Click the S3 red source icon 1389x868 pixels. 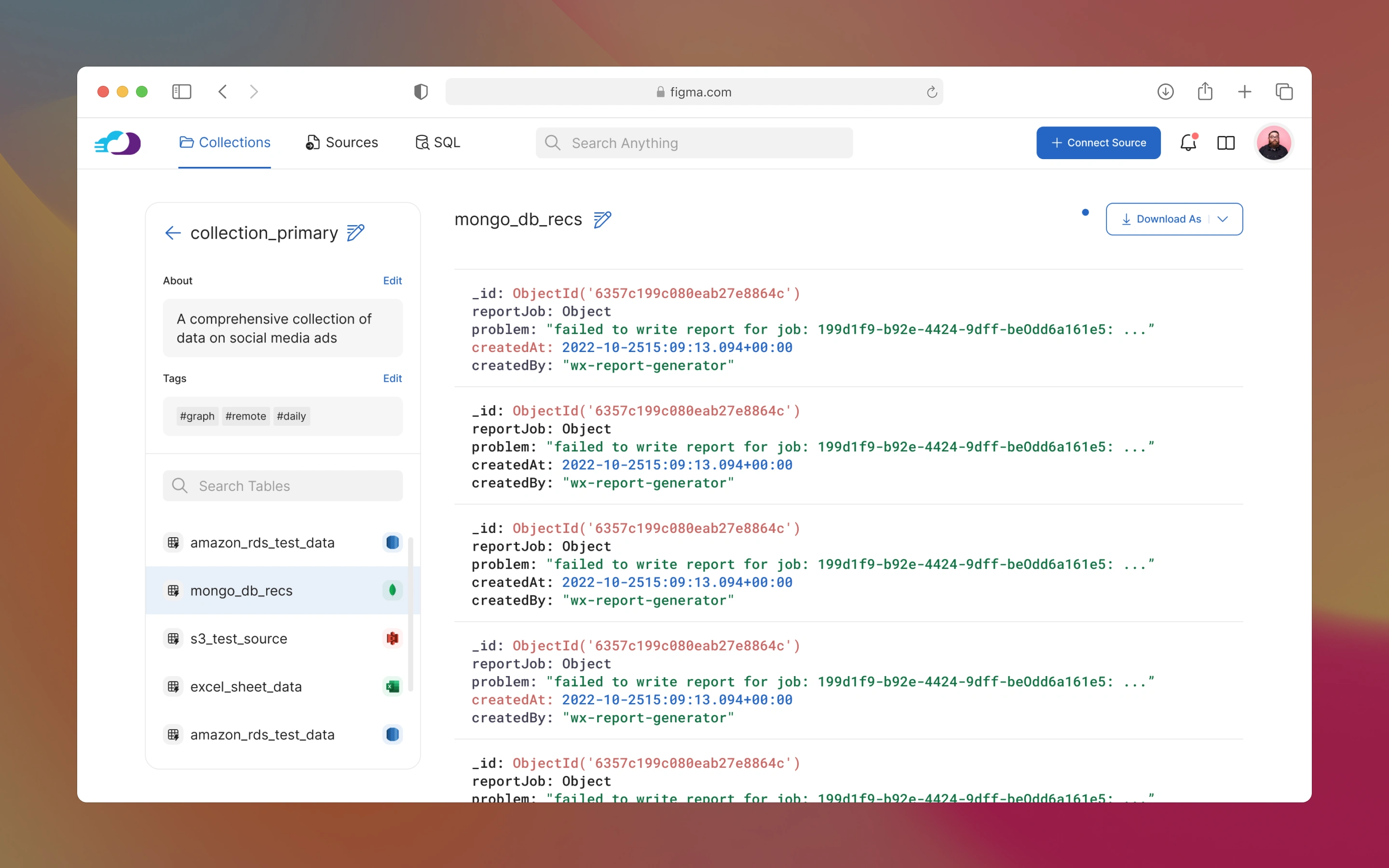(x=393, y=638)
